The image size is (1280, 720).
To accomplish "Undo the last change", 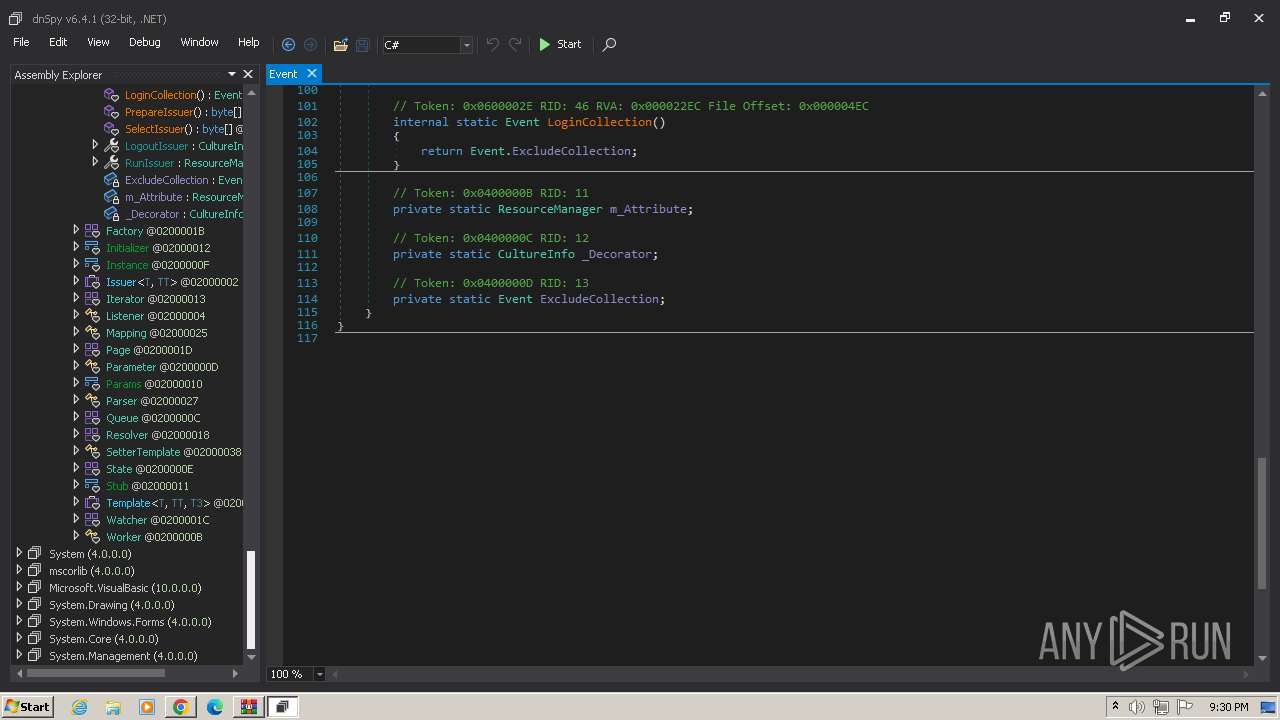I will tap(493, 44).
